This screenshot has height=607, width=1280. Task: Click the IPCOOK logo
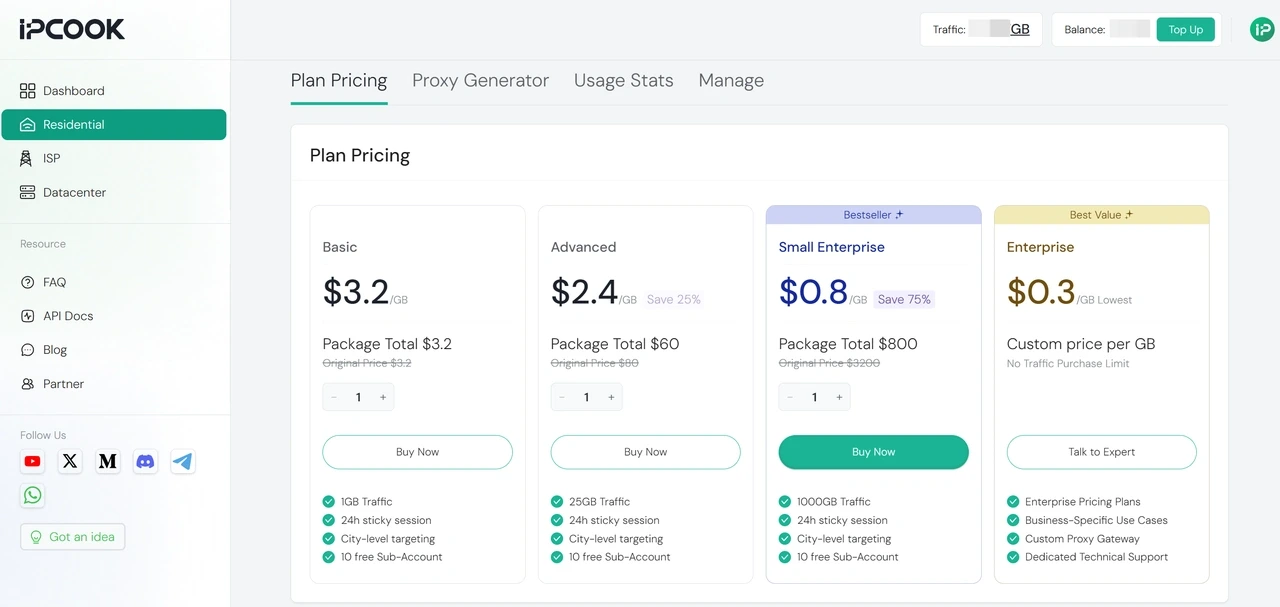[x=72, y=29]
